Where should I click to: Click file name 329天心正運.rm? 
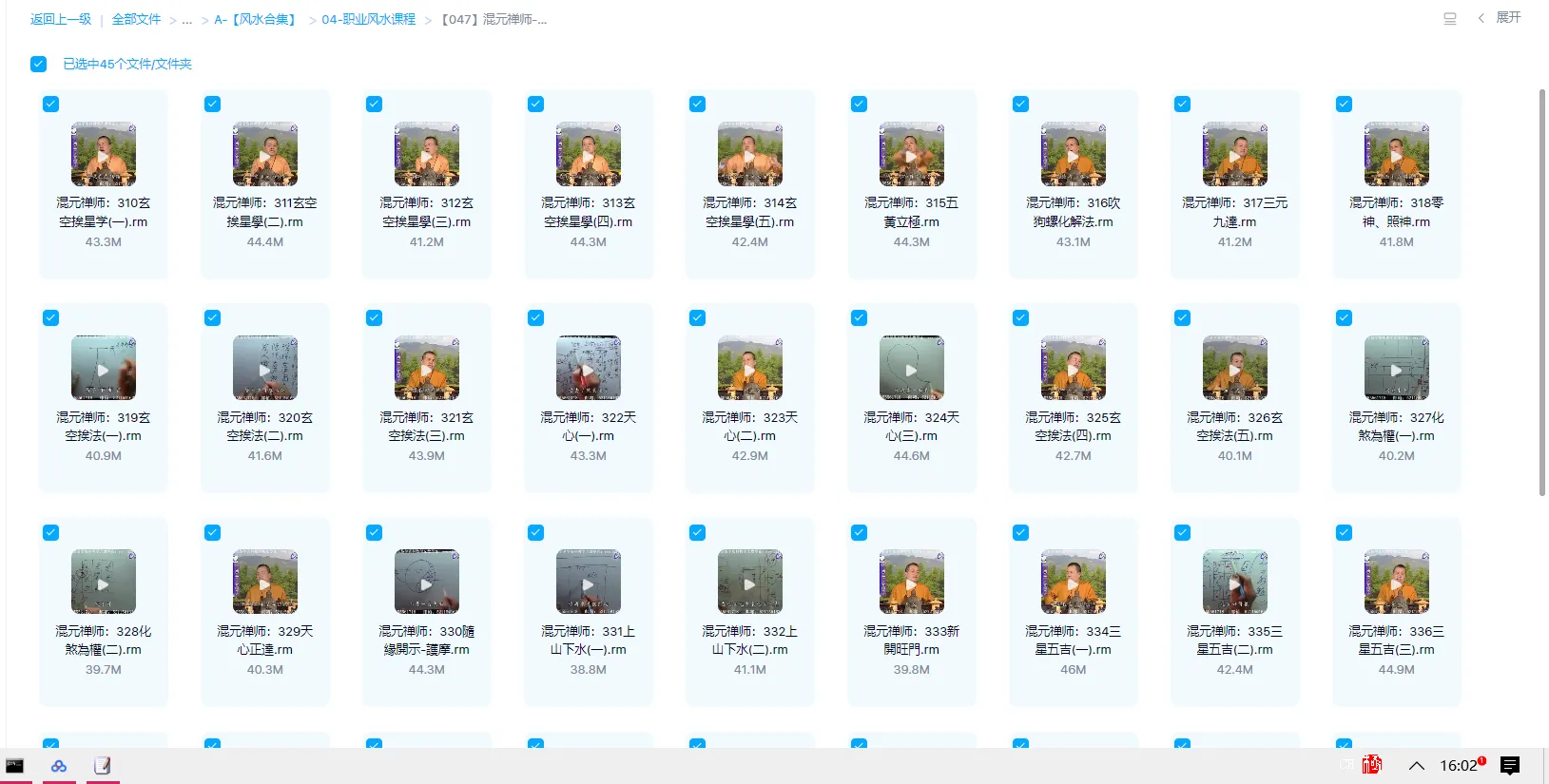265,641
